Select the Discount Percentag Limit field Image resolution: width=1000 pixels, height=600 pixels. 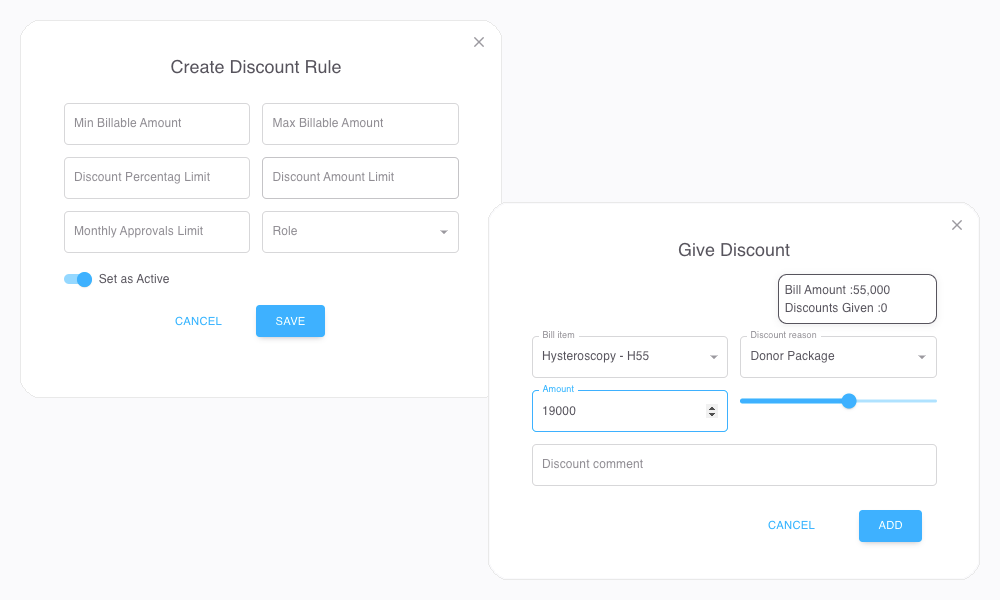coord(156,177)
